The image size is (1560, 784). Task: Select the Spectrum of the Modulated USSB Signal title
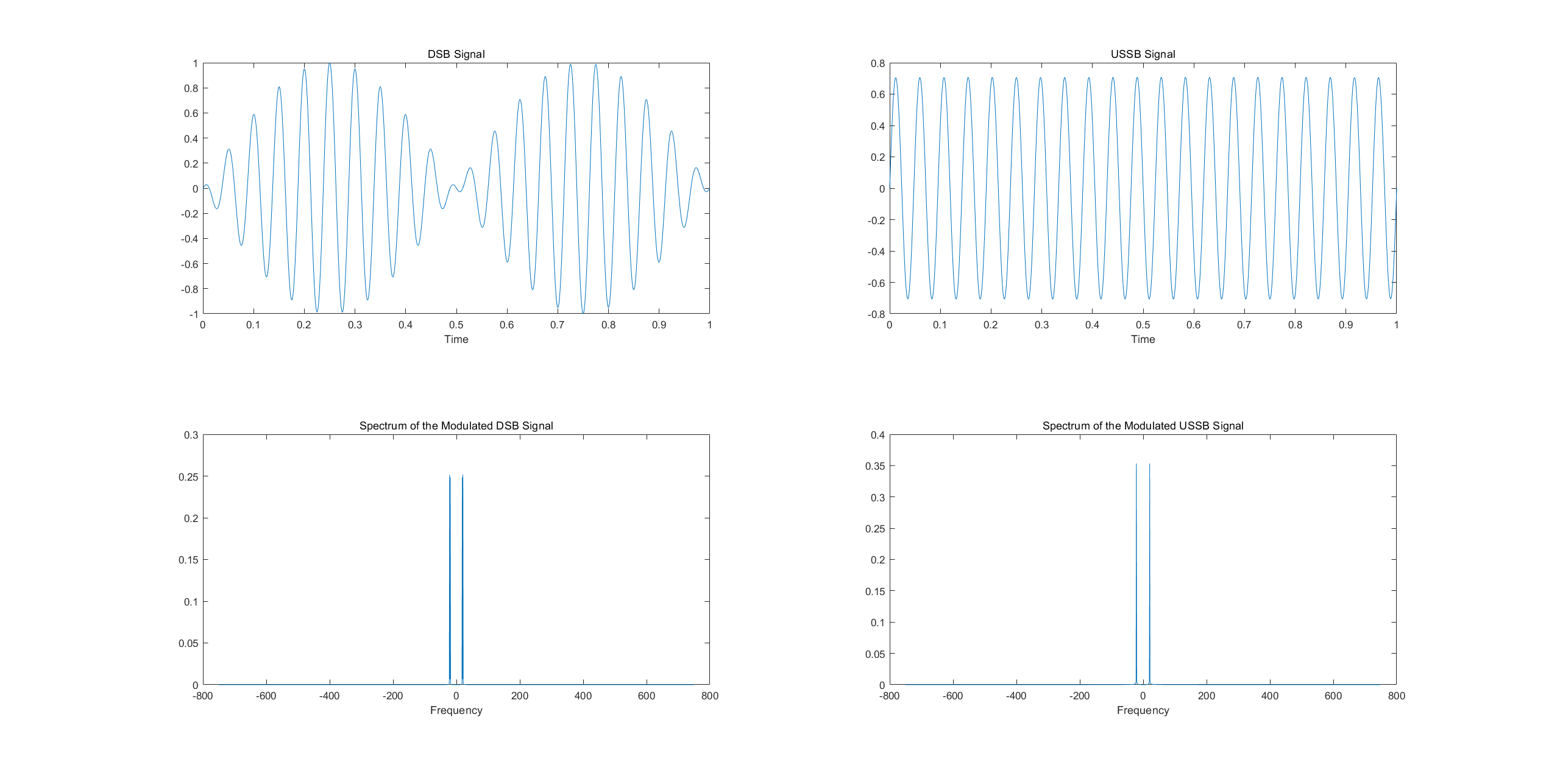pyautogui.click(x=1143, y=426)
